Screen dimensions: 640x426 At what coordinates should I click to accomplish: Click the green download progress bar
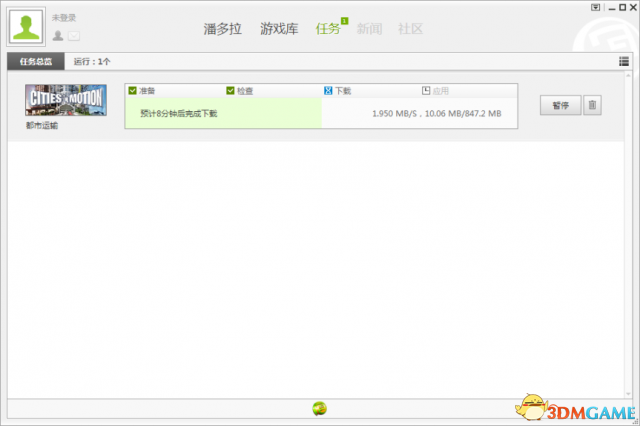tap(223, 114)
